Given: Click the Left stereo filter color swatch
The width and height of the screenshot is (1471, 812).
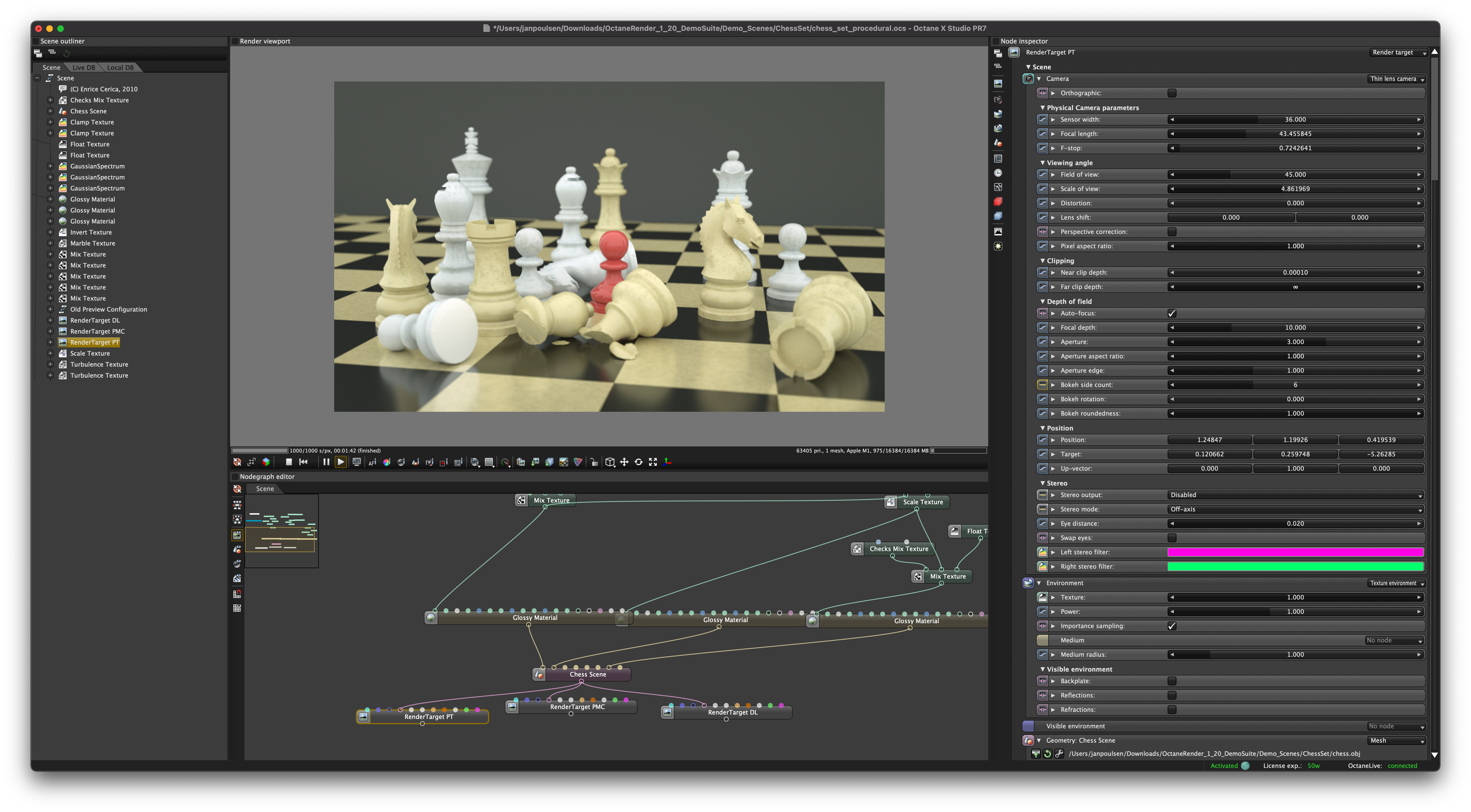Looking at the screenshot, I should coord(1295,552).
